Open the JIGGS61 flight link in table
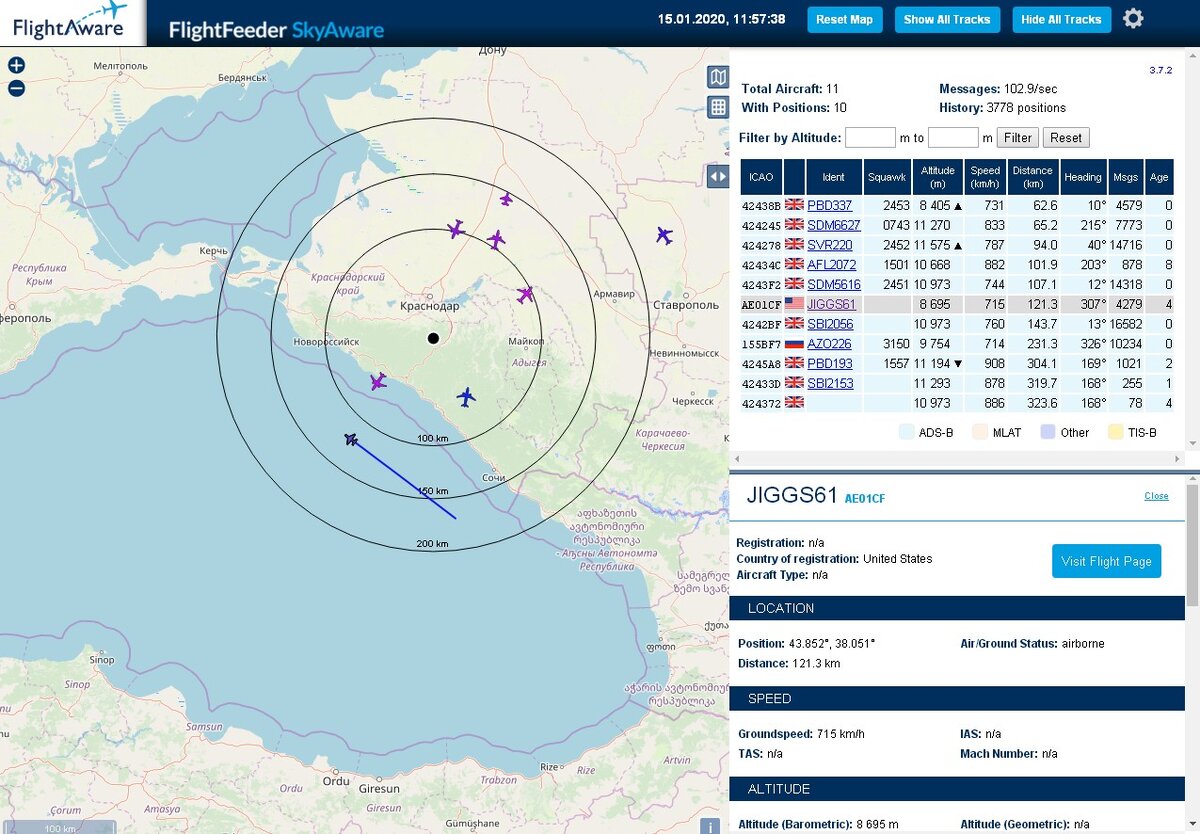The width and height of the screenshot is (1200, 834). pyautogui.click(x=832, y=305)
